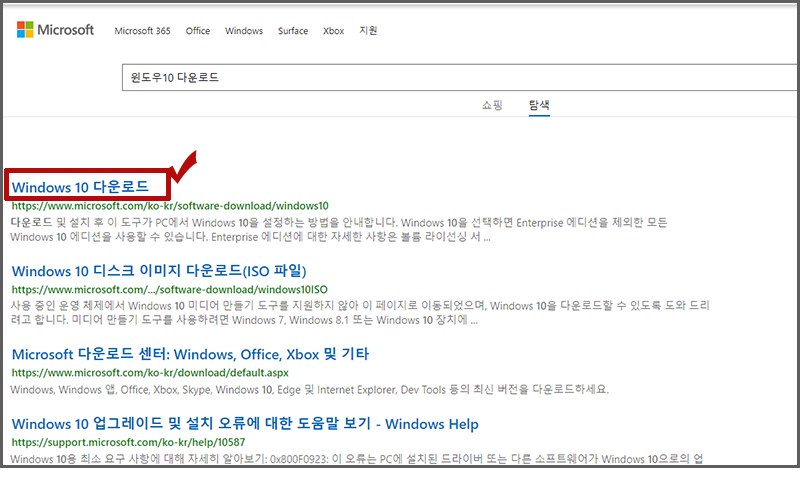Click description starting Windows 10용 최소 요구

(356, 459)
